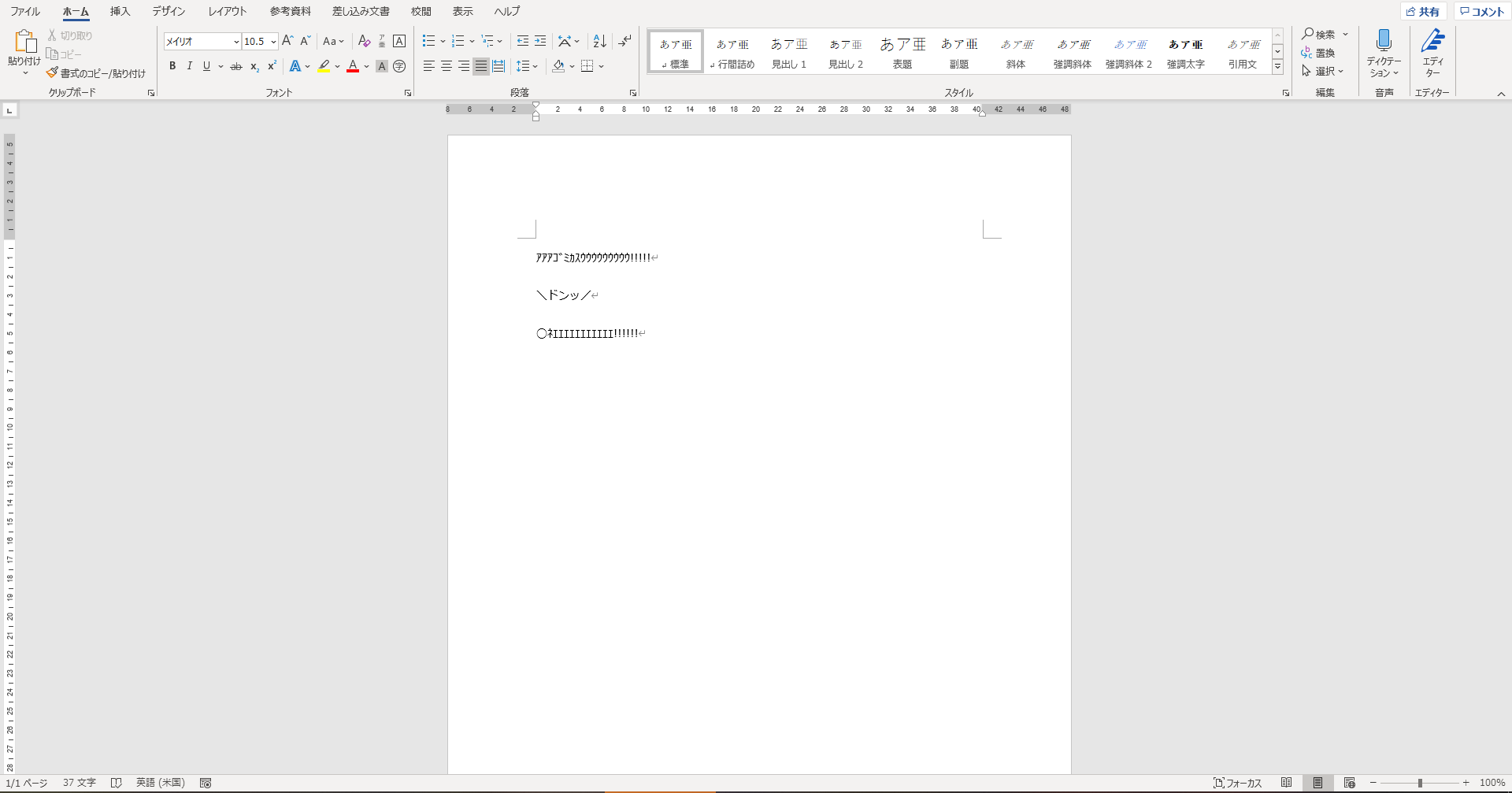Click the phonetic guide (ruby) icon
1512x793 pixels.
[382, 41]
